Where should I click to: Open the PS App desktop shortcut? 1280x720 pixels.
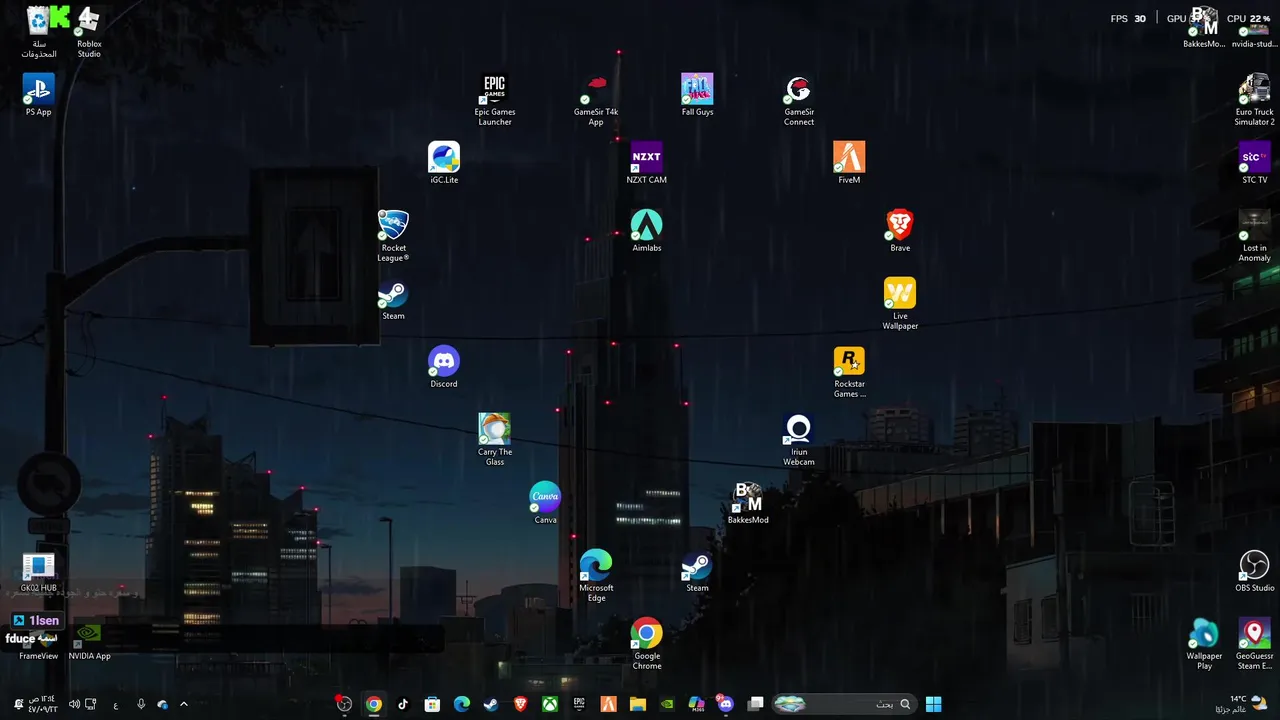pos(38,94)
